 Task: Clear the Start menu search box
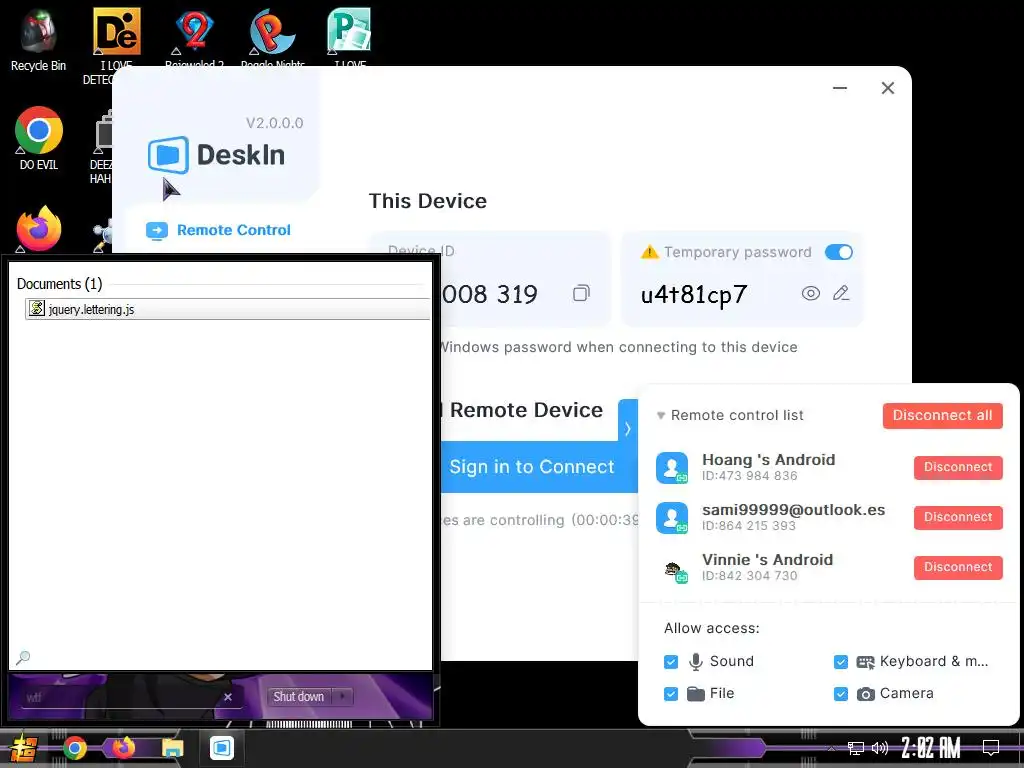[228, 697]
